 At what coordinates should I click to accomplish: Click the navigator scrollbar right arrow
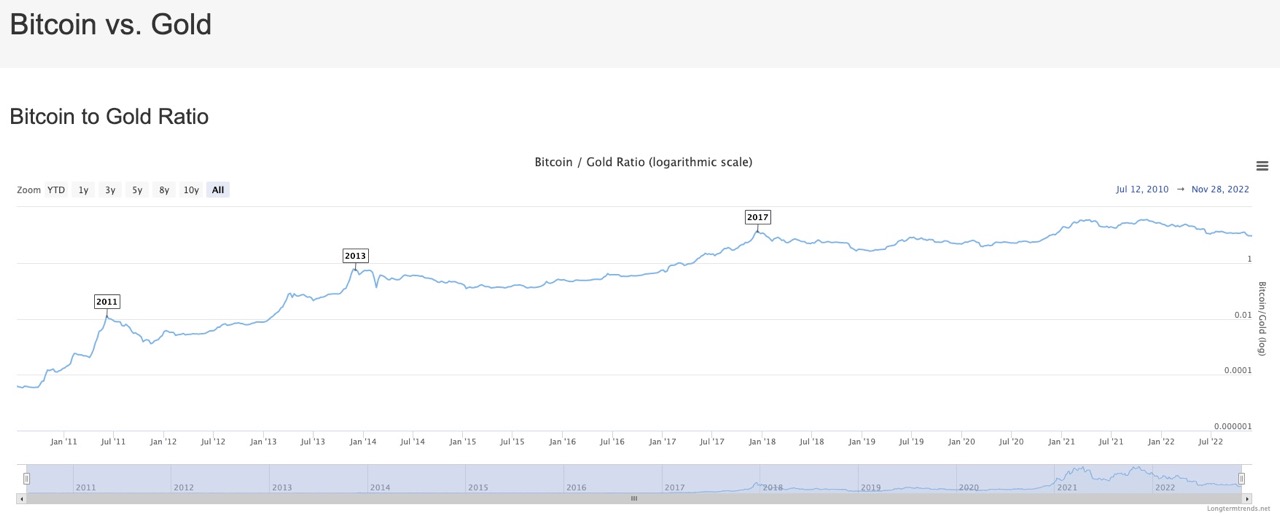(x=1246, y=497)
